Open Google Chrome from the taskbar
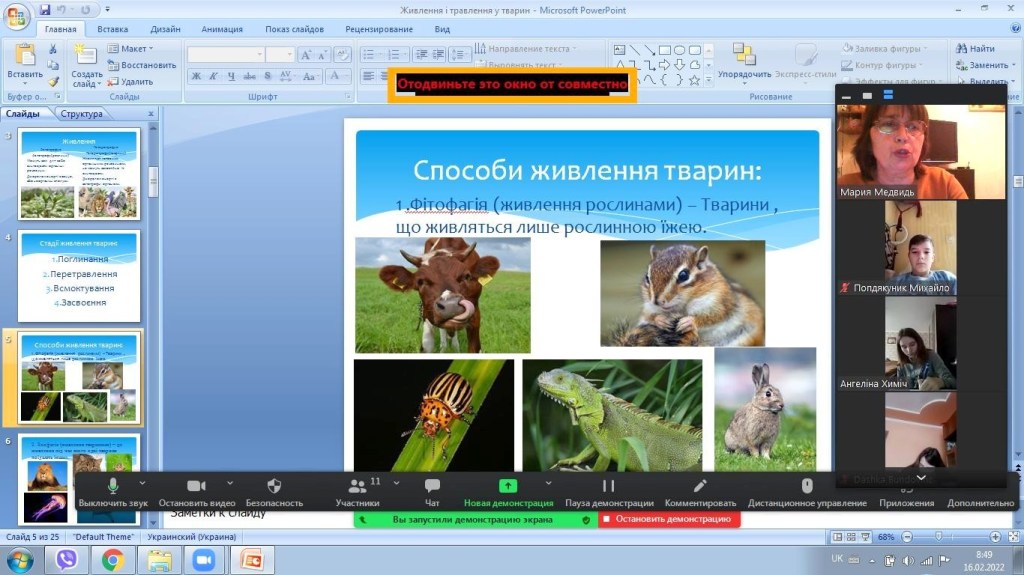The height and width of the screenshot is (575, 1024). click(x=112, y=560)
